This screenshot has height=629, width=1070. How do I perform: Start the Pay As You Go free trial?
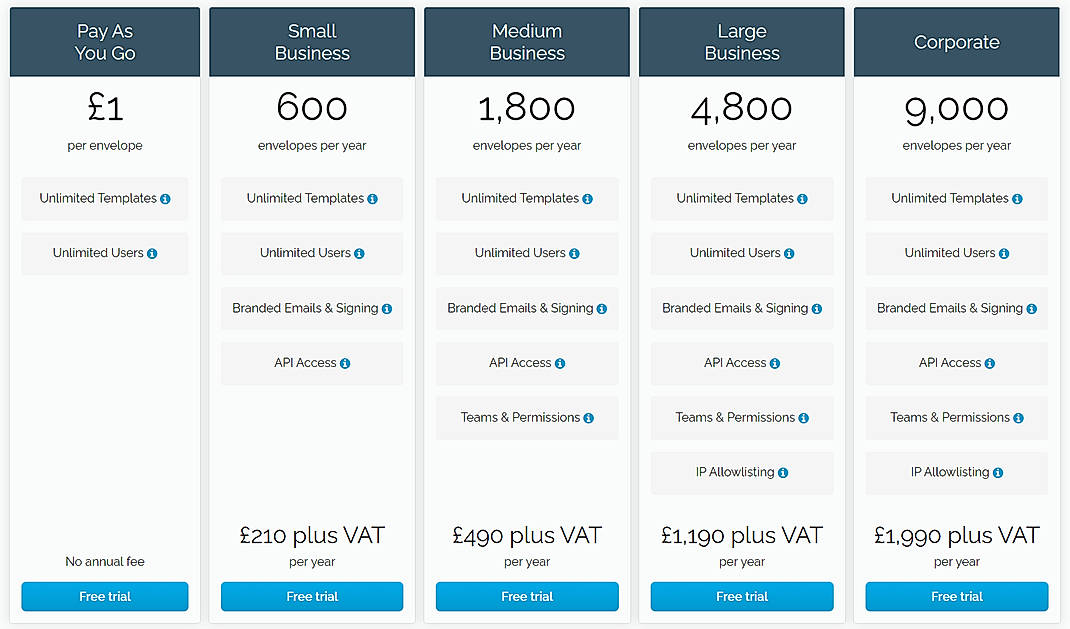[x=104, y=596]
